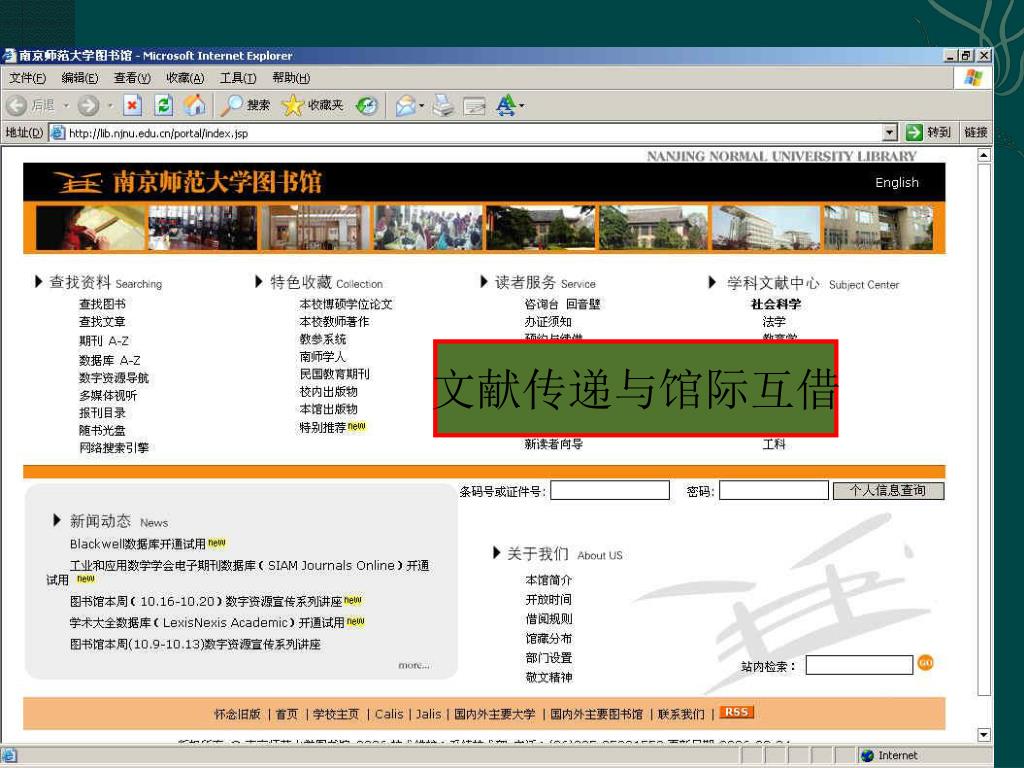
Task: Click the 条码号或证件号 input field
Action: point(610,491)
